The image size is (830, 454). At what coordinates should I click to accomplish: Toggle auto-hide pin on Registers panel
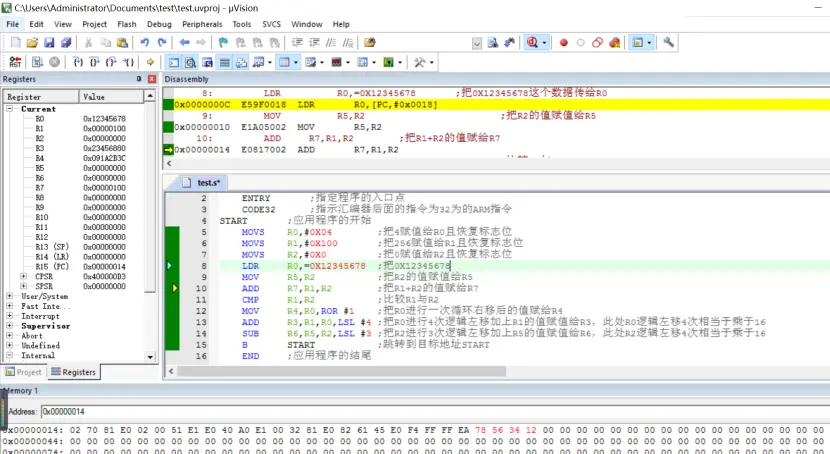point(139,79)
